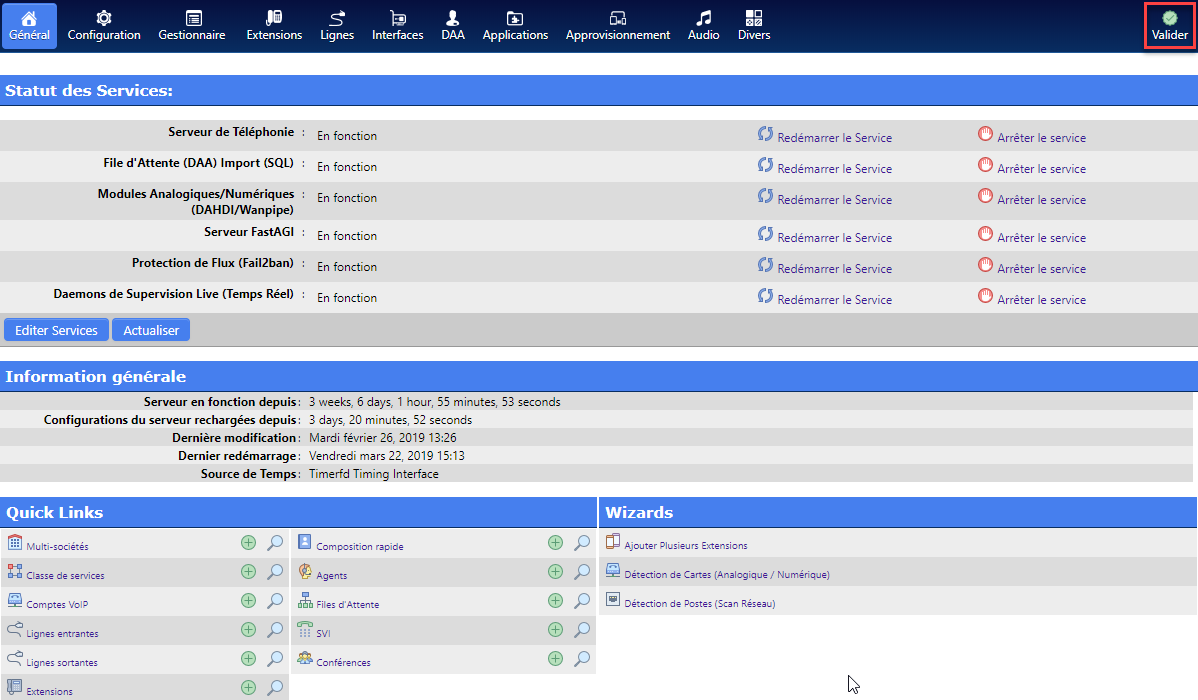Open the Lignes menu
The height and width of the screenshot is (700, 1198).
(x=337, y=26)
